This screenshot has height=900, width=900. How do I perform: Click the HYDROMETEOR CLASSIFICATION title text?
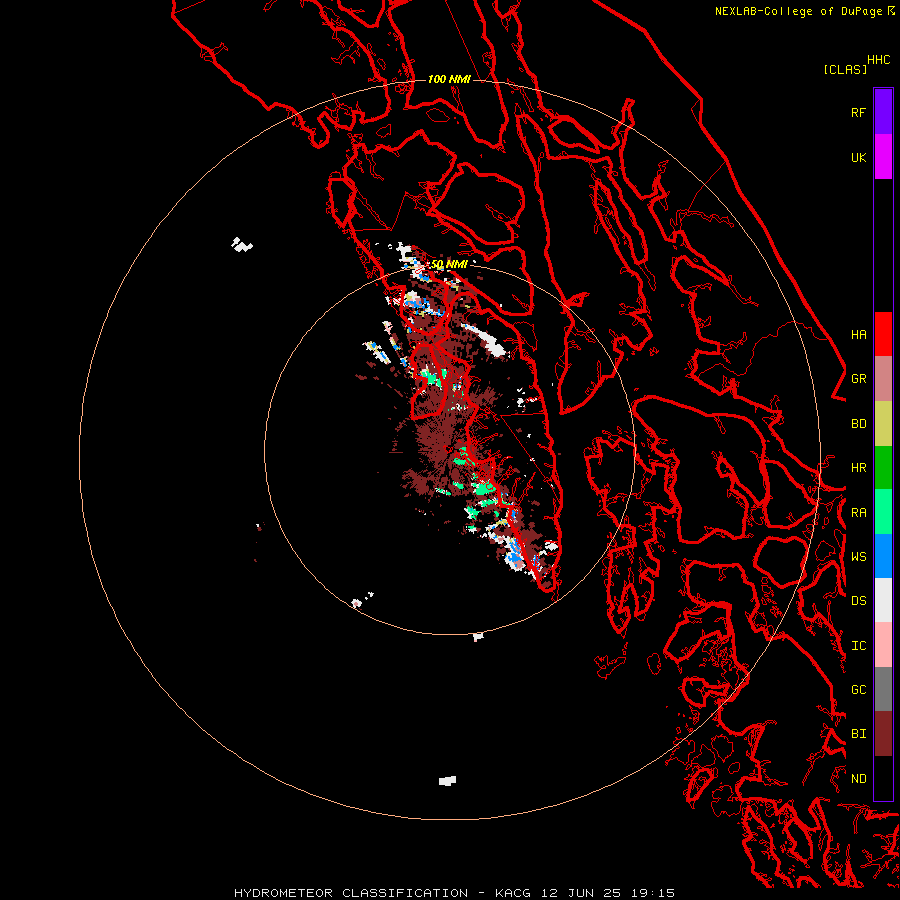(x=351, y=893)
